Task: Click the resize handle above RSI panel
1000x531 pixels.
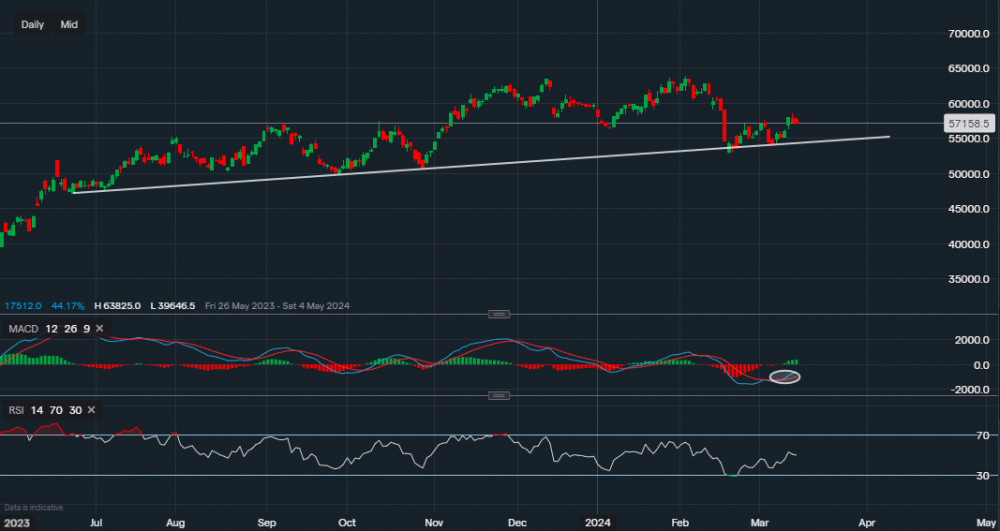Action: (x=498, y=396)
